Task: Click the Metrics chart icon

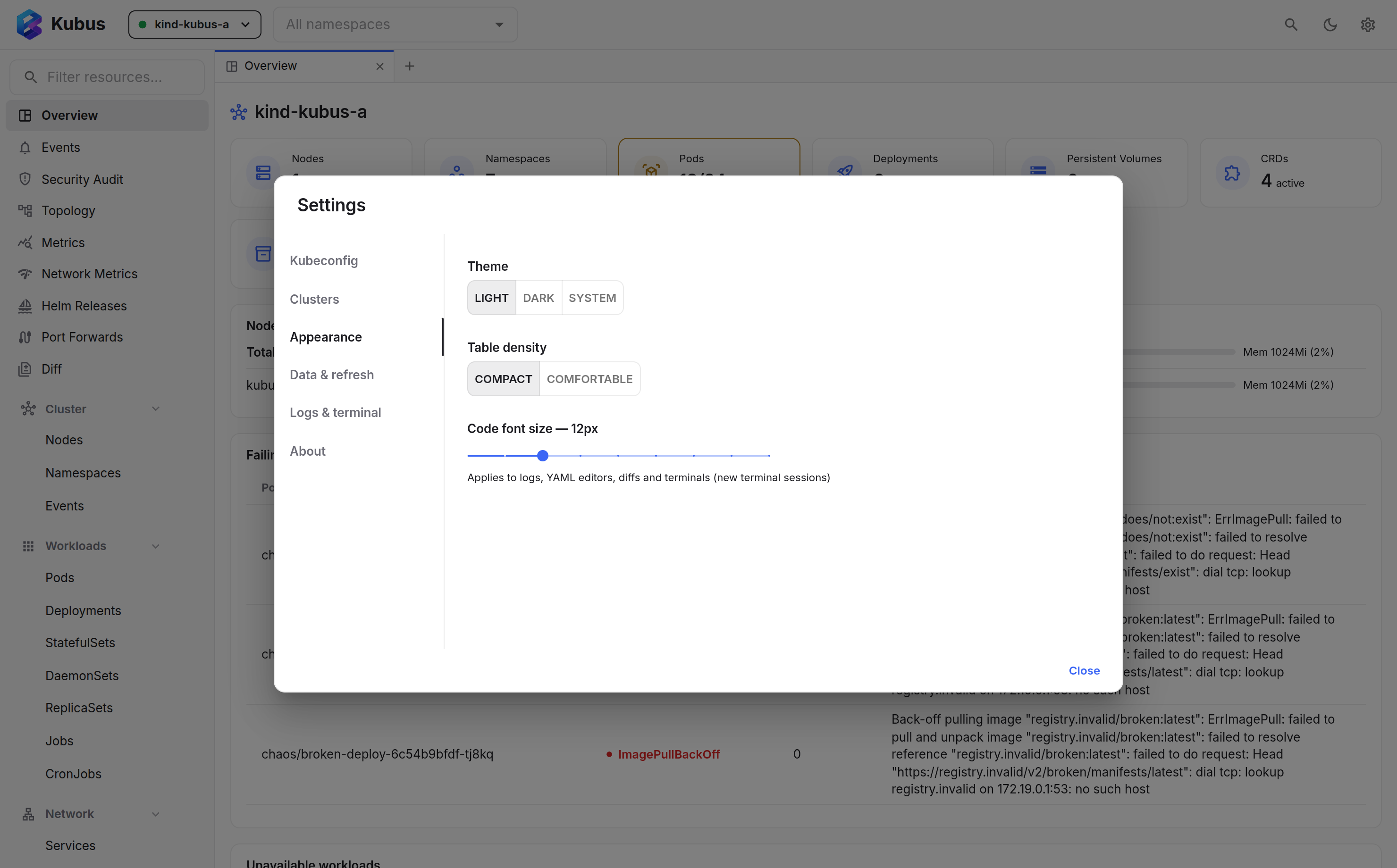Action: pos(25,242)
